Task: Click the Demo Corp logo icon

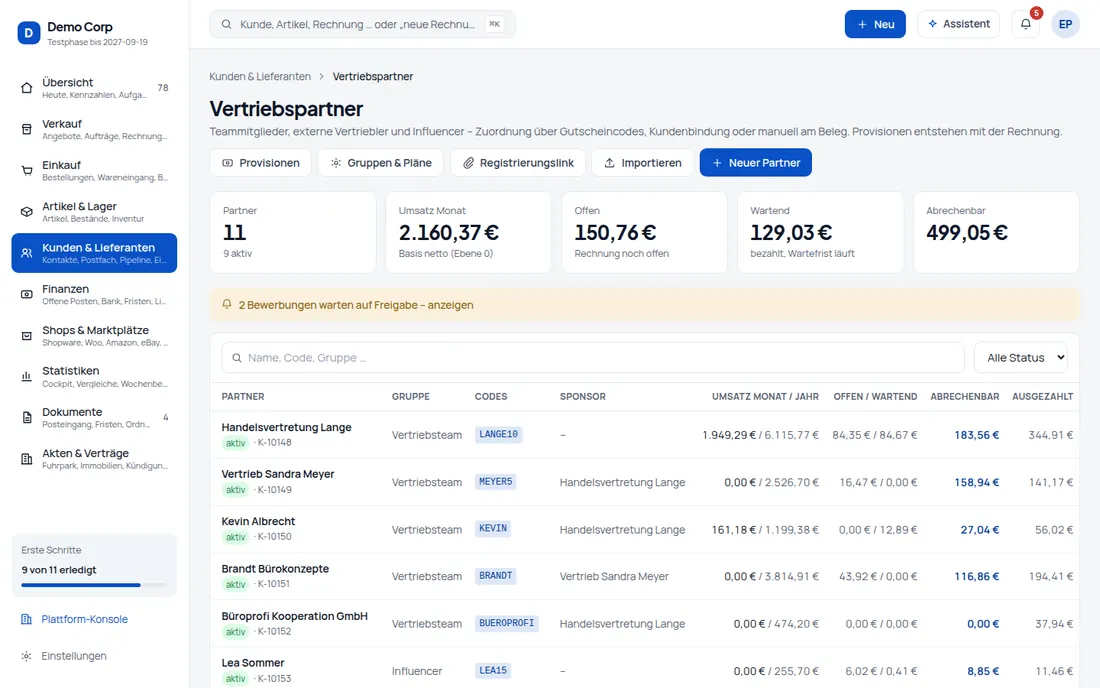Action: [29, 33]
